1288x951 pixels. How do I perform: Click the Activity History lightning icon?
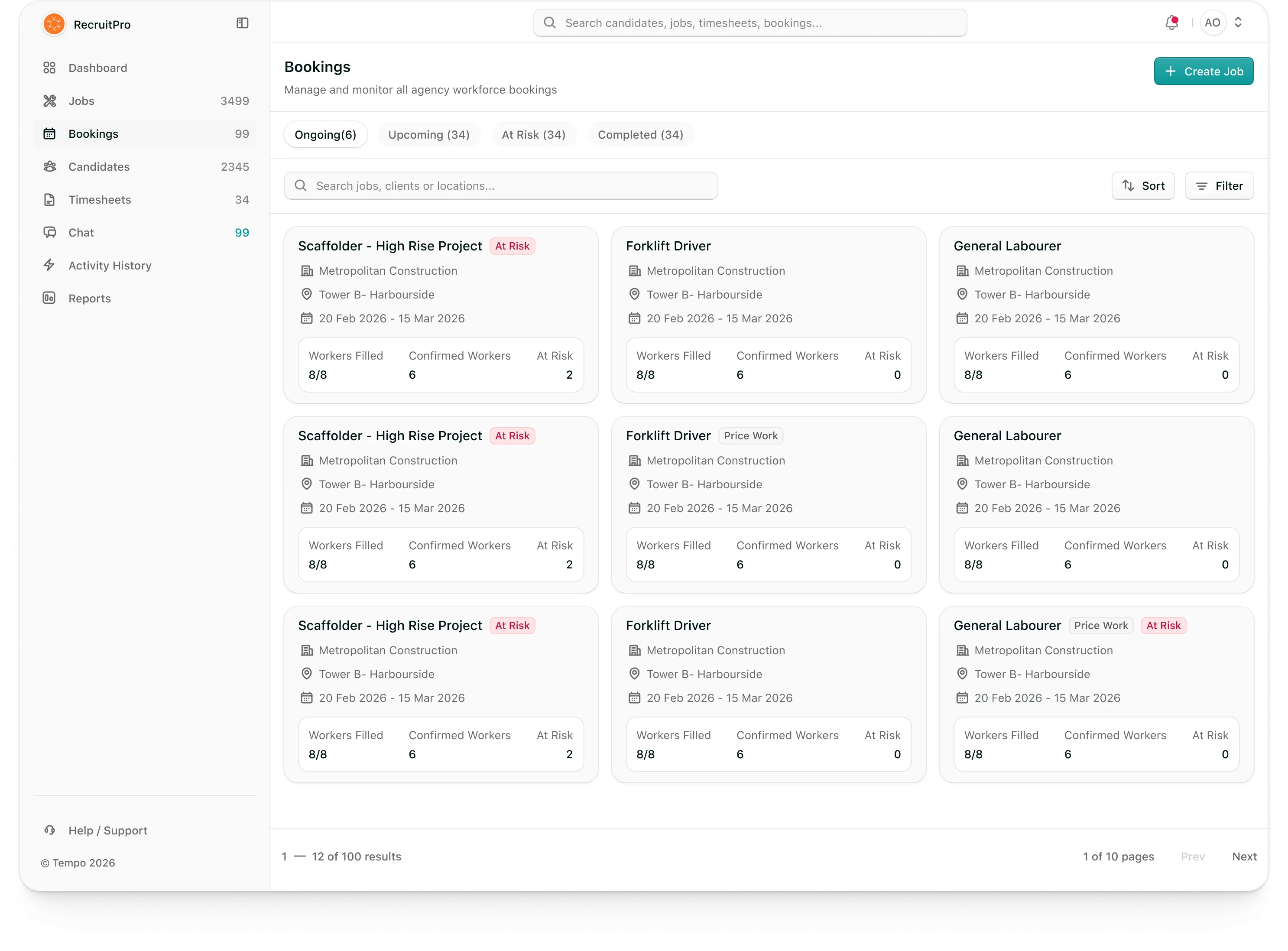coord(49,266)
